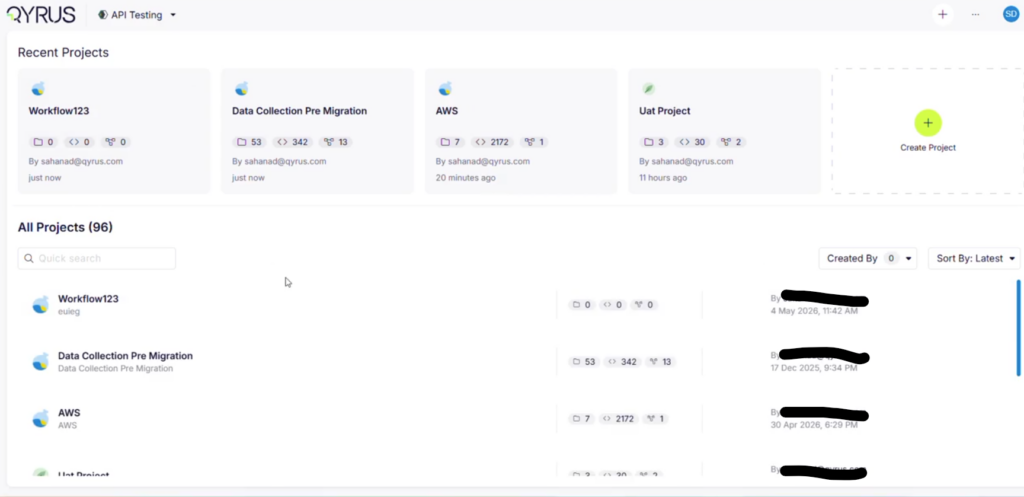Click AWS list row project icon

(40, 418)
